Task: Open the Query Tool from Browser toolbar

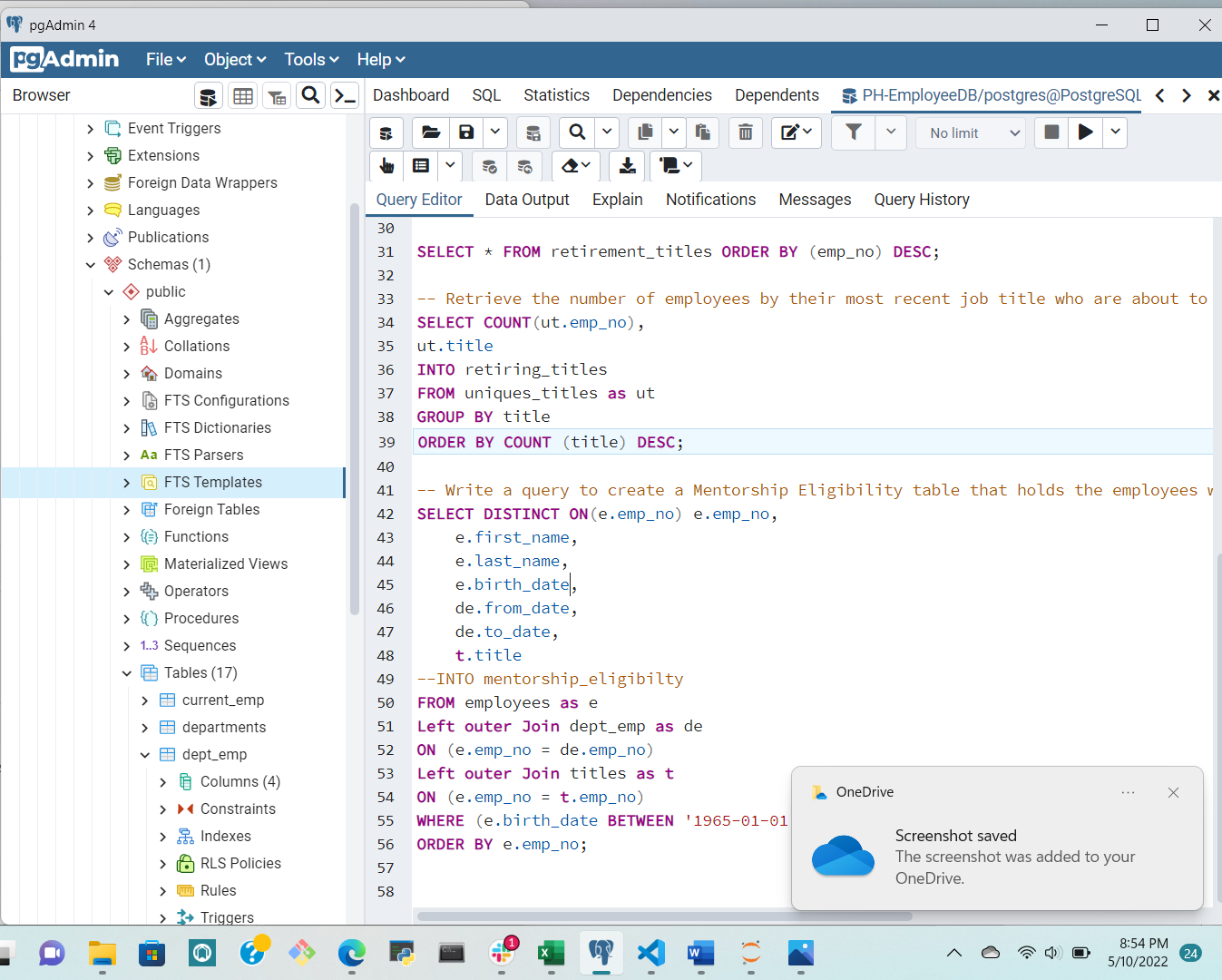Action: tap(208, 96)
